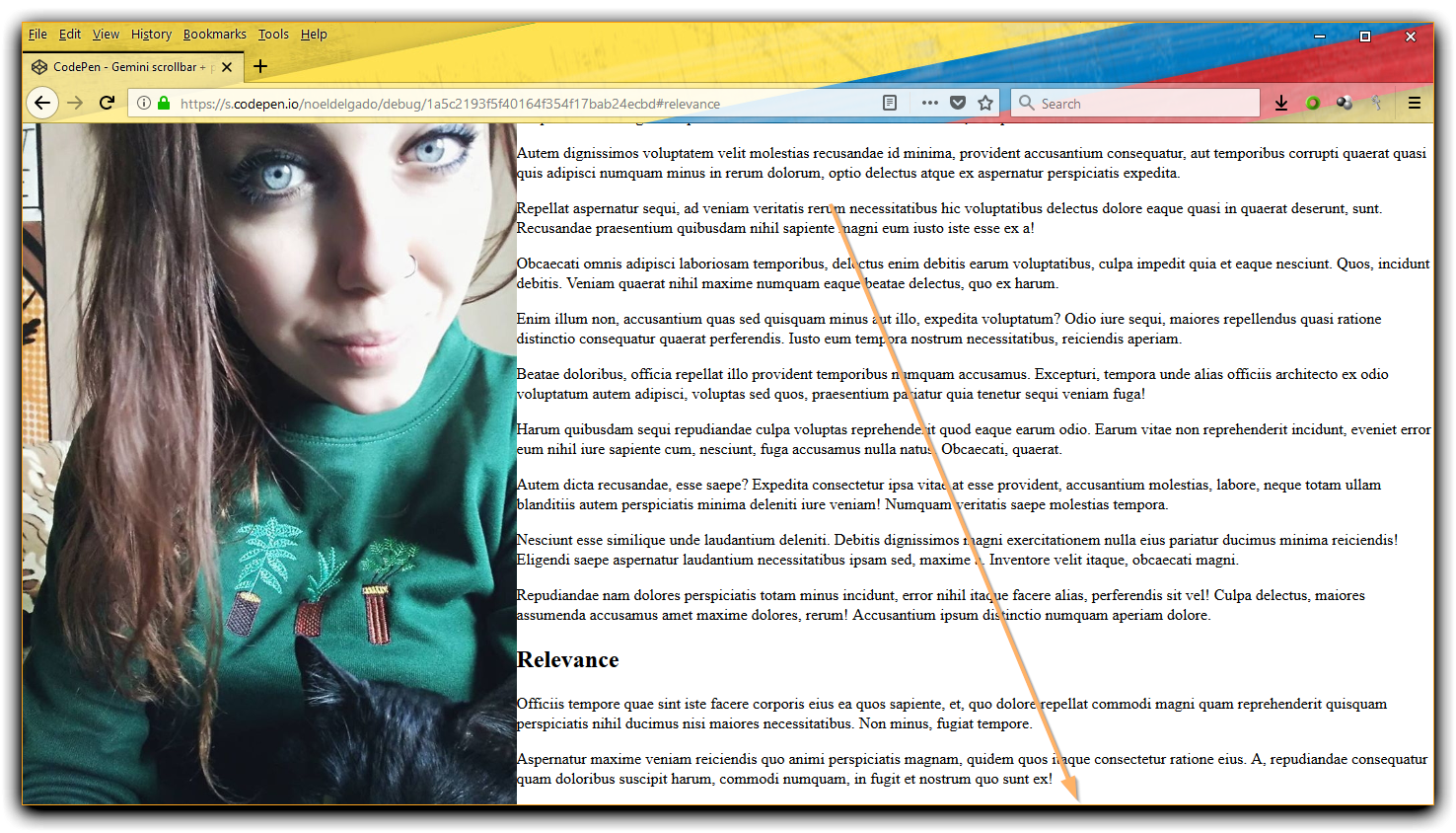Open the page actions three-dot menu
Image resolution: width=1456 pixels, height=833 pixels.
929,103
